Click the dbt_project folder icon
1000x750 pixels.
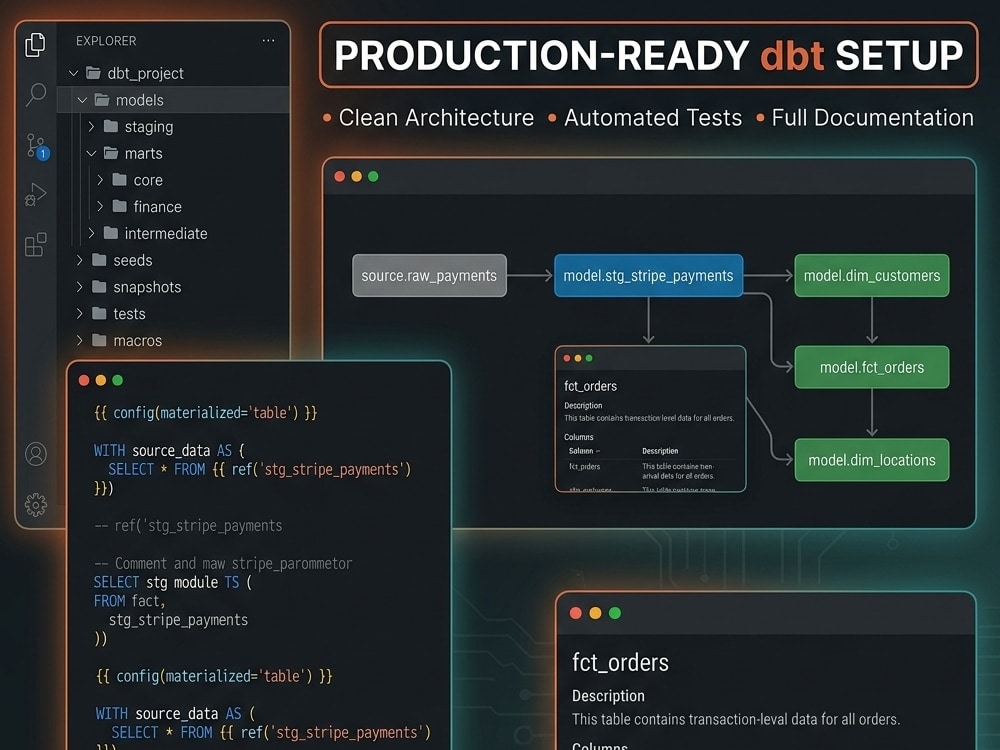93,73
